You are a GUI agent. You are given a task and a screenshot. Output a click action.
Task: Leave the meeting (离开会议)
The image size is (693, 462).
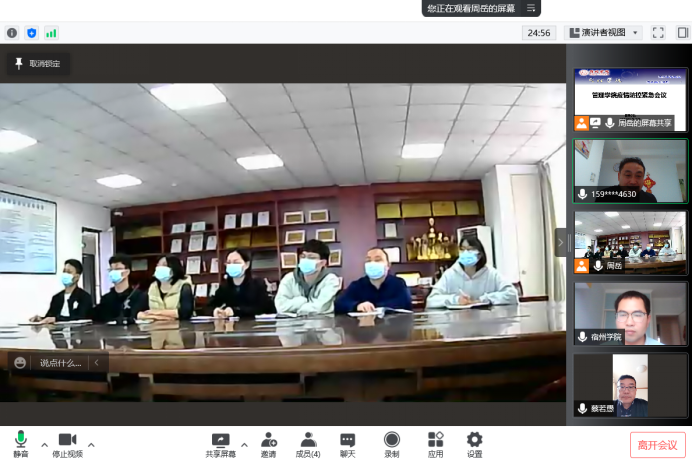click(657, 445)
